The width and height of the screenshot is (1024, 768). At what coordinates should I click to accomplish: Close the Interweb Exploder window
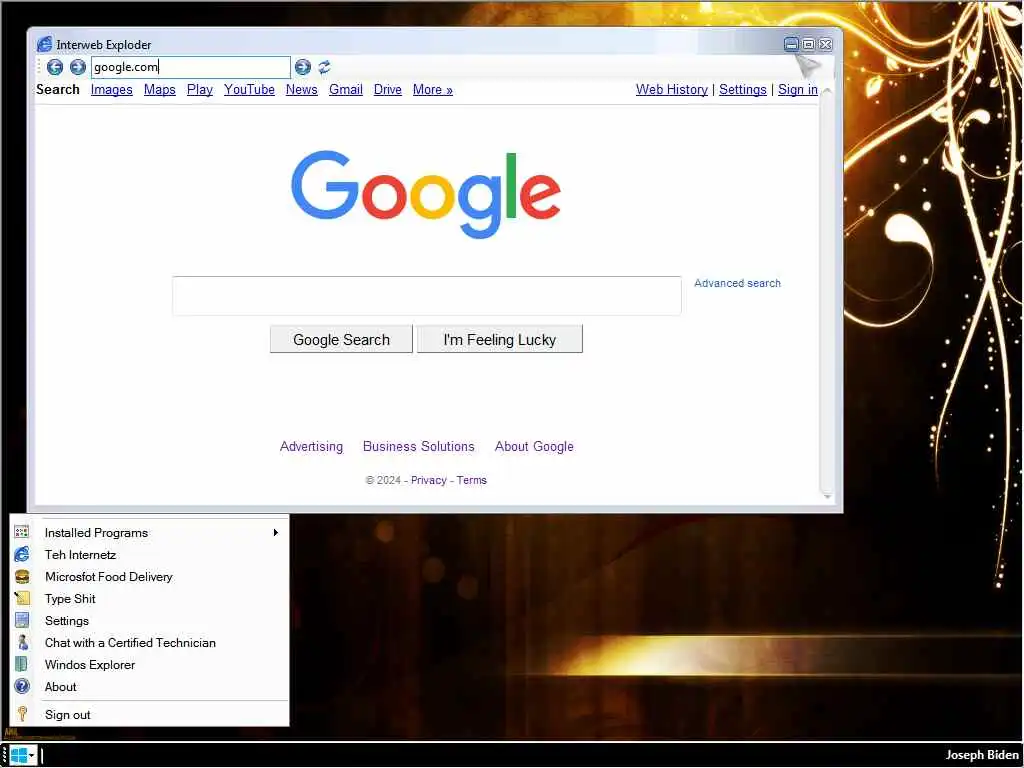pos(825,44)
